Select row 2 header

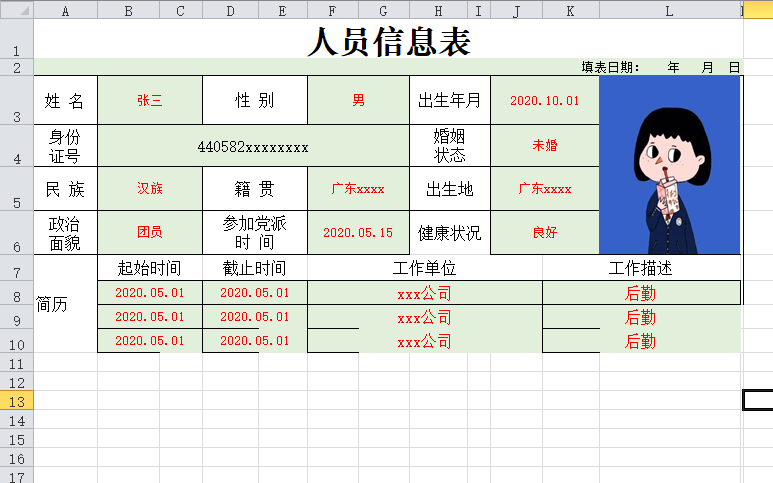[17, 67]
